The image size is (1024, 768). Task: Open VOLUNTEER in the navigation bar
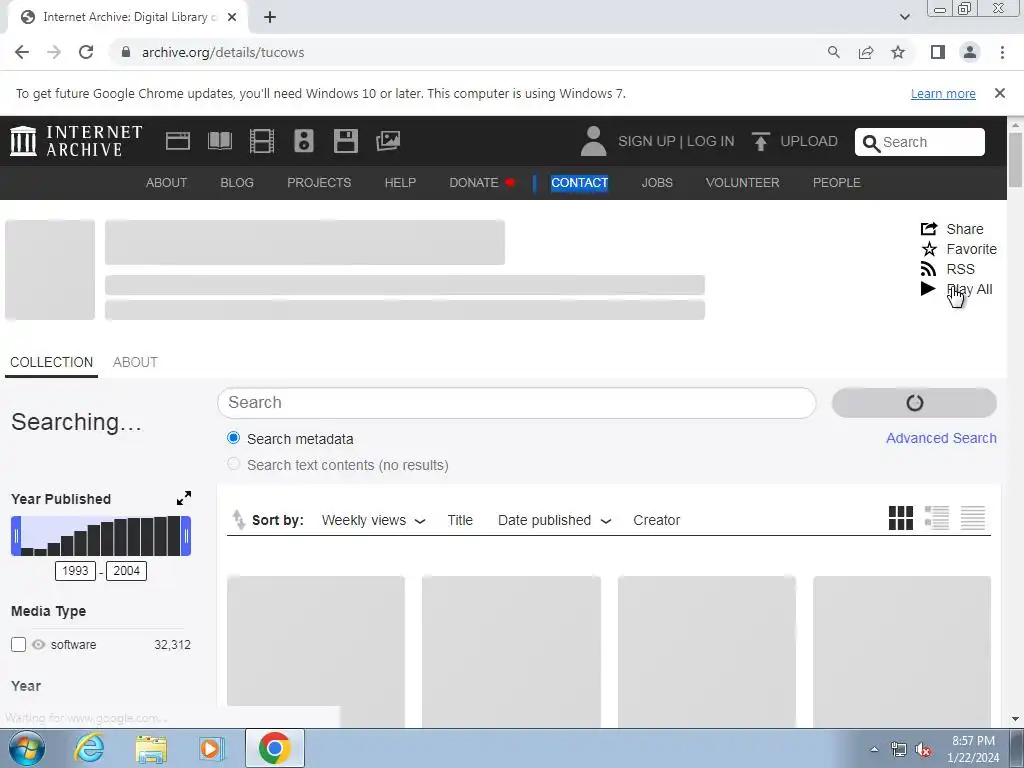click(743, 183)
